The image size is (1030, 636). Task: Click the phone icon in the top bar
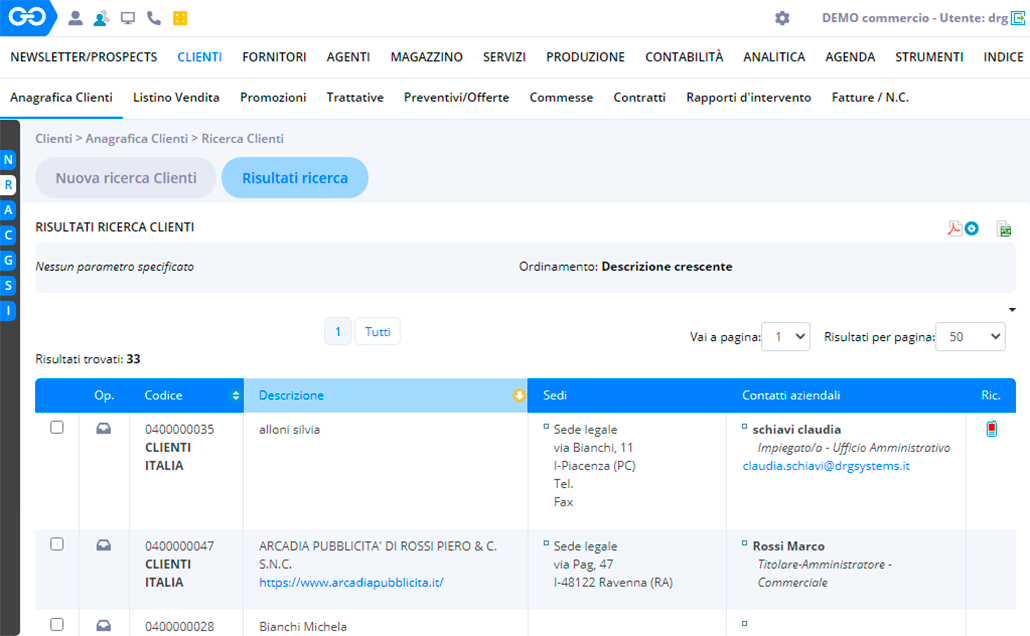(x=153, y=18)
